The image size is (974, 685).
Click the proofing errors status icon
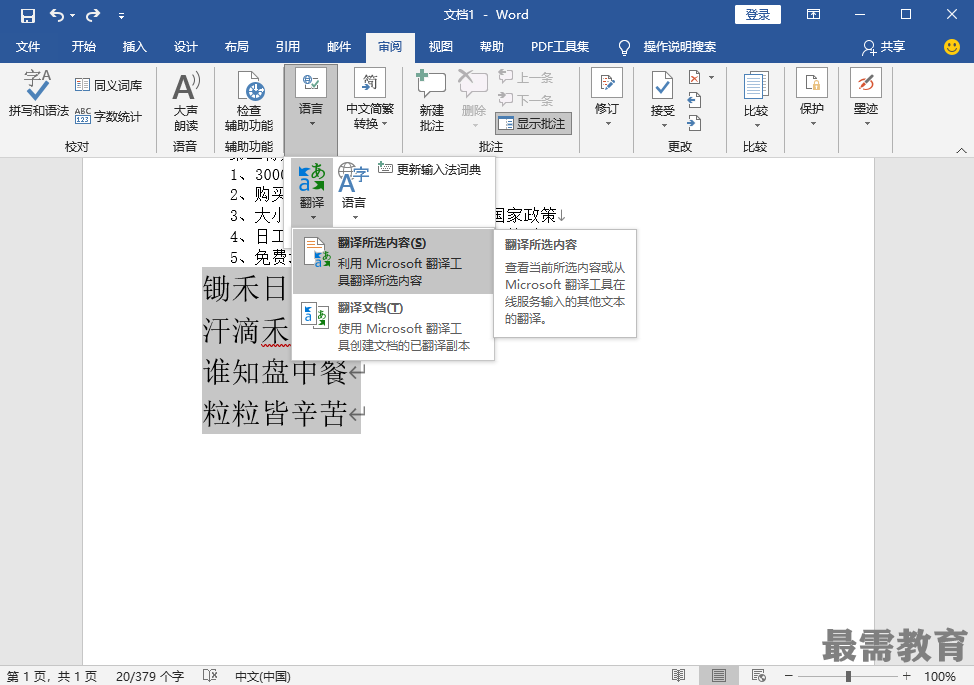click(210, 676)
